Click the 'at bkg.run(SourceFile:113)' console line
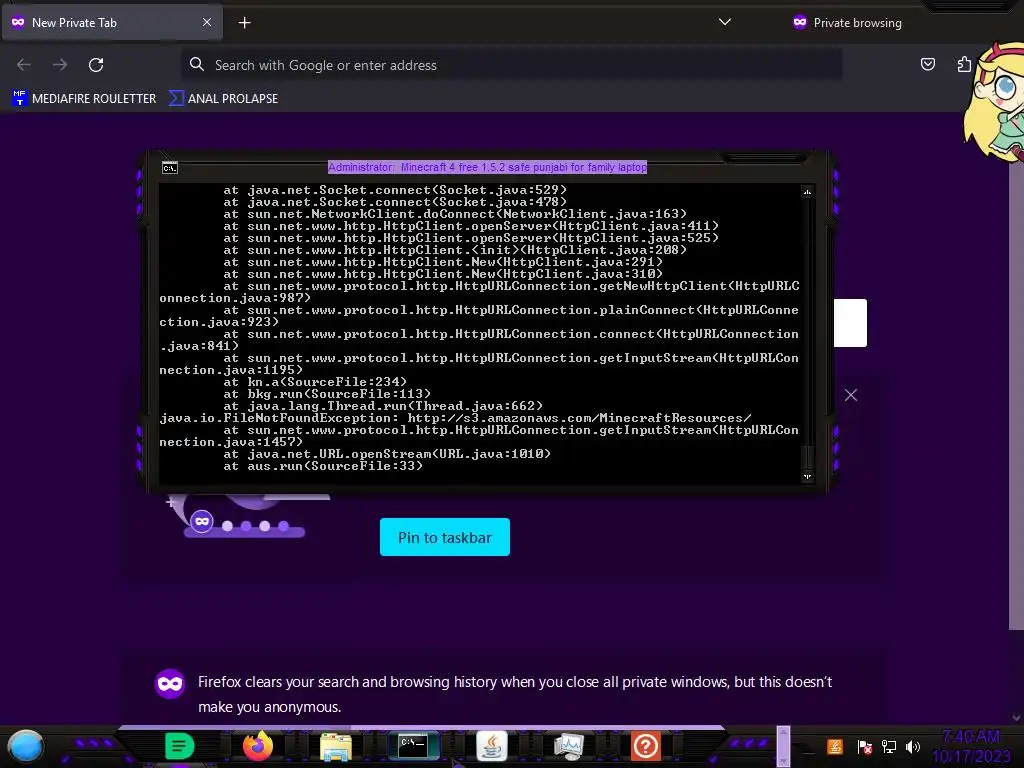This screenshot has height=768, width=1024. click(327, 394)
